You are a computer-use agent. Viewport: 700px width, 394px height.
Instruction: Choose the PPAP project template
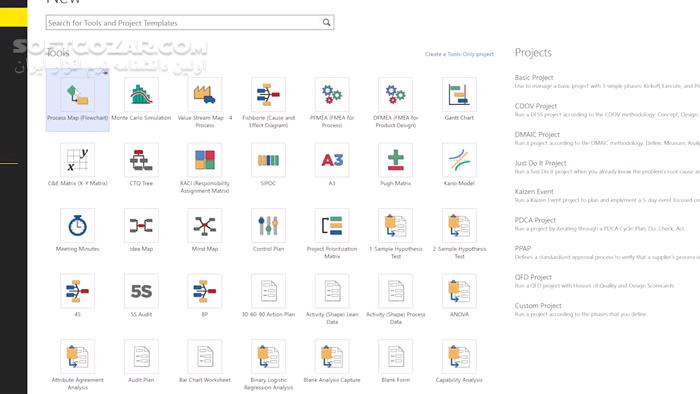click(523, 249)
